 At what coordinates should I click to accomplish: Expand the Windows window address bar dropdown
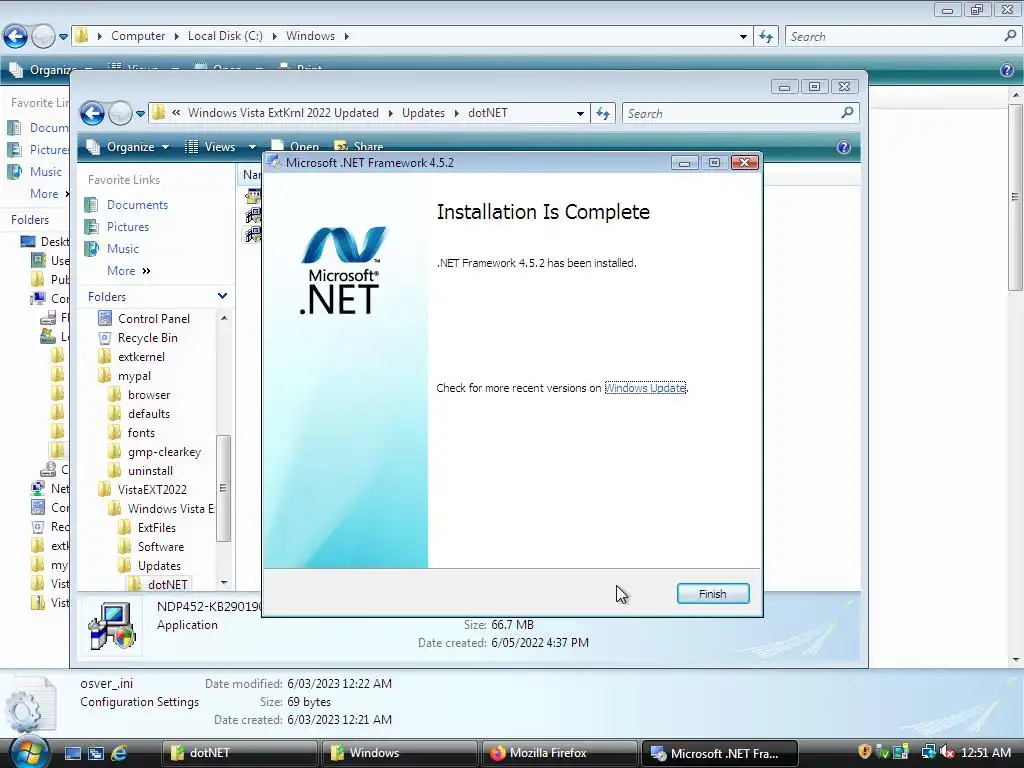tap(743, 37)
